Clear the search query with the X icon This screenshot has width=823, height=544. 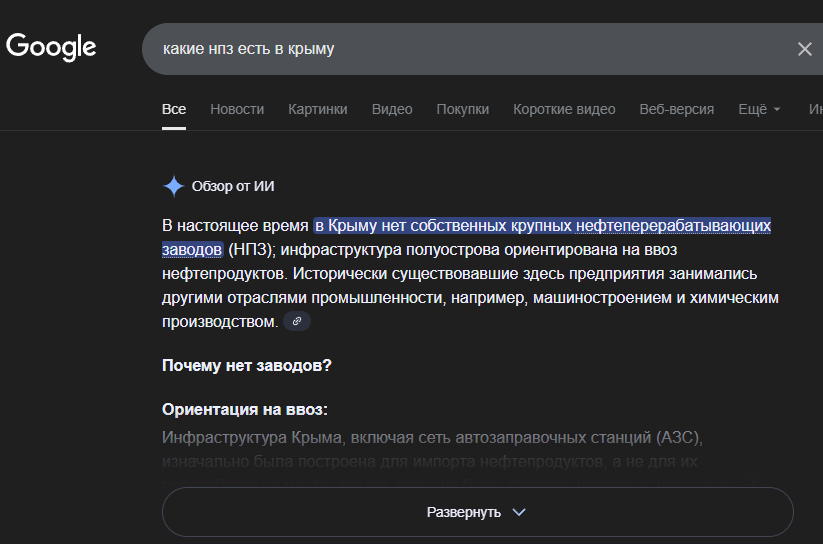click(804, 49)
